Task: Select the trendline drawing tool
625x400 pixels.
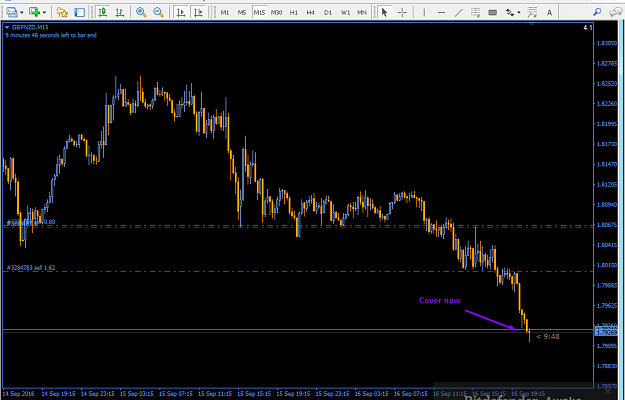Action: [x=458, y=12]
